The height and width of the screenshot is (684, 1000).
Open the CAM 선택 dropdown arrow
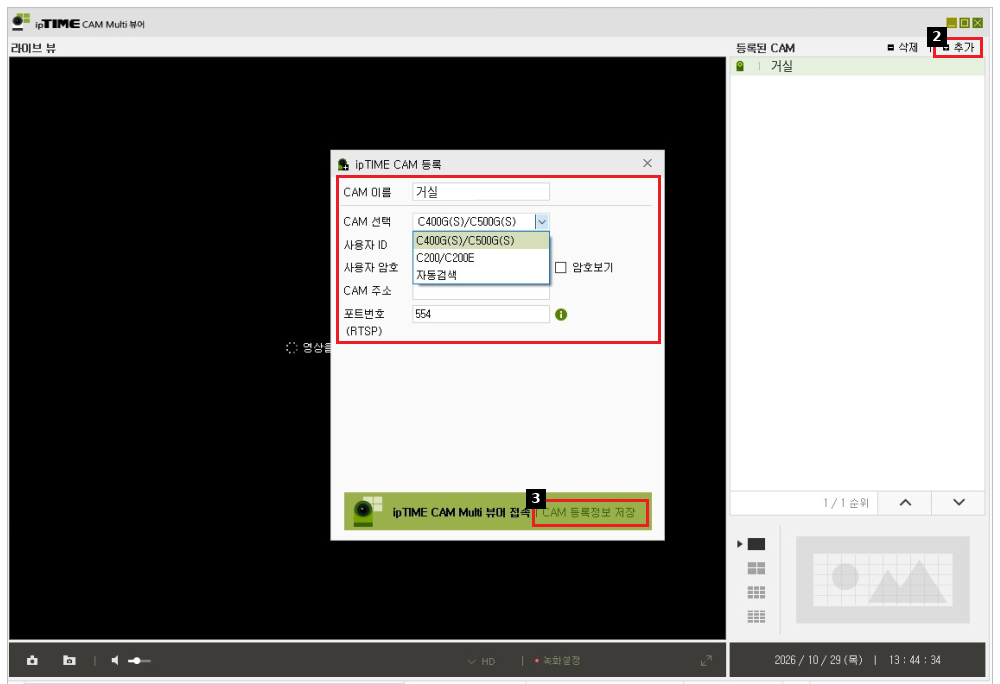tap(541, 222)
